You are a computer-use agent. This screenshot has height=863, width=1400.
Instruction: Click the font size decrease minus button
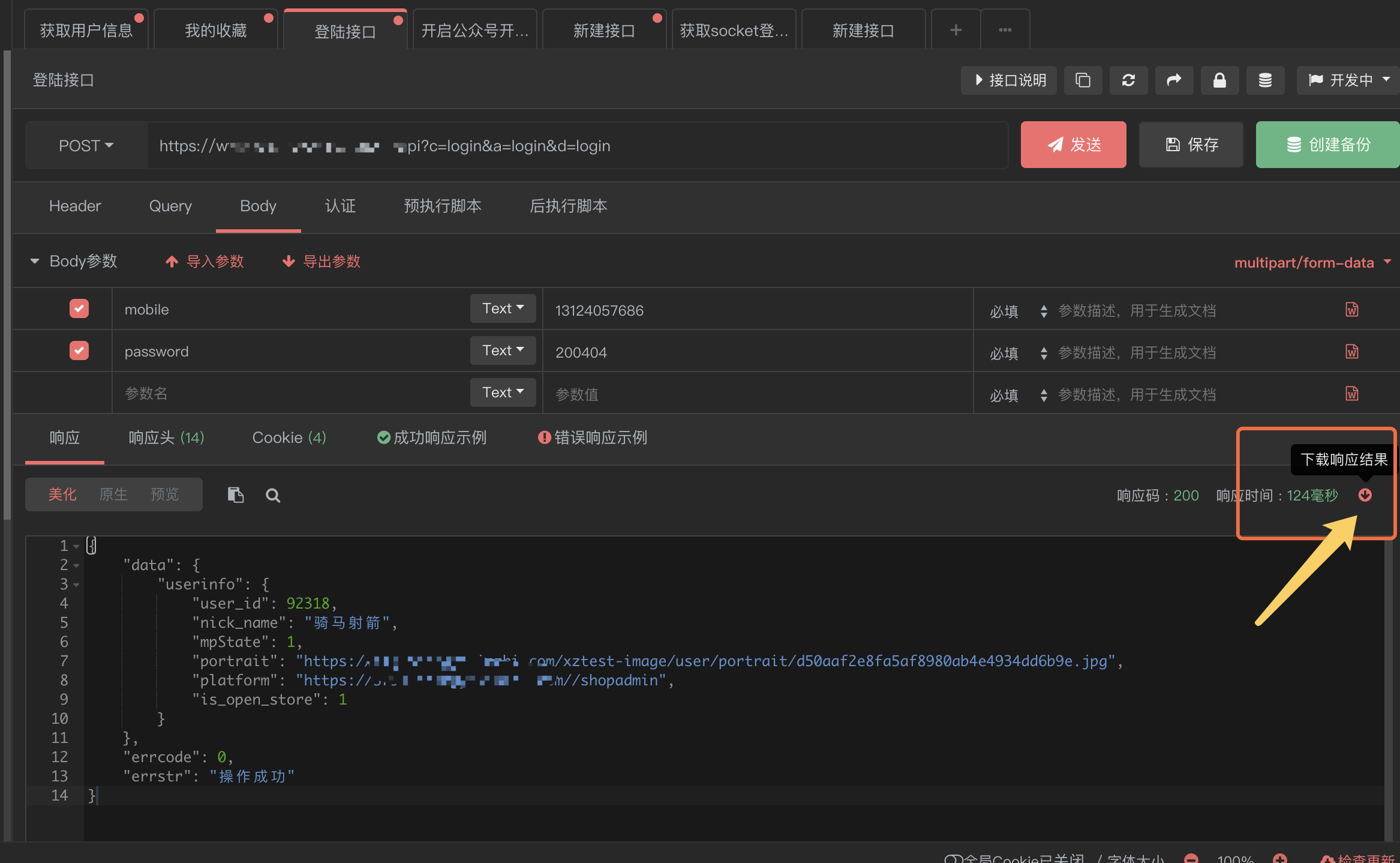(1191, 858)
